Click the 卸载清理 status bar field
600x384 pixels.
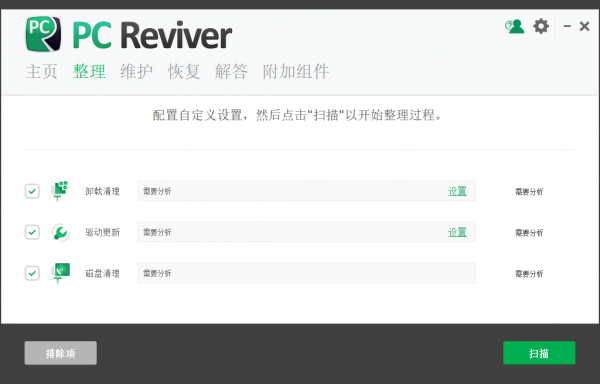point(307,191)
